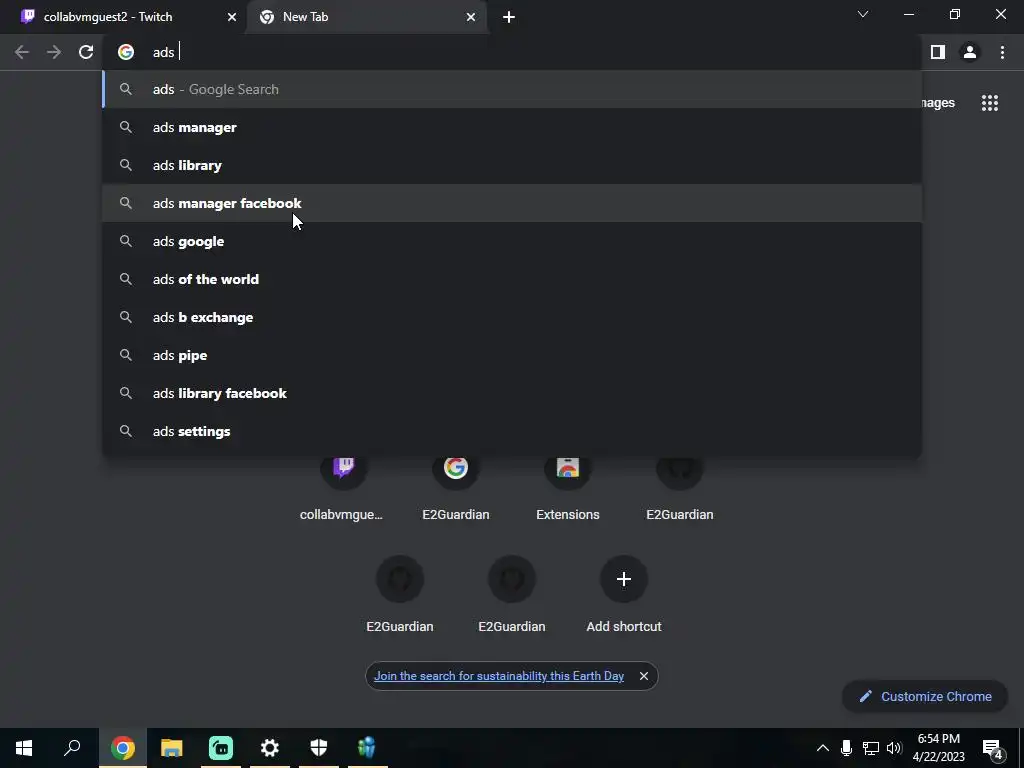
Task: Select the 'ads pipe' suggestion
Action: click(x=512, y=355)
